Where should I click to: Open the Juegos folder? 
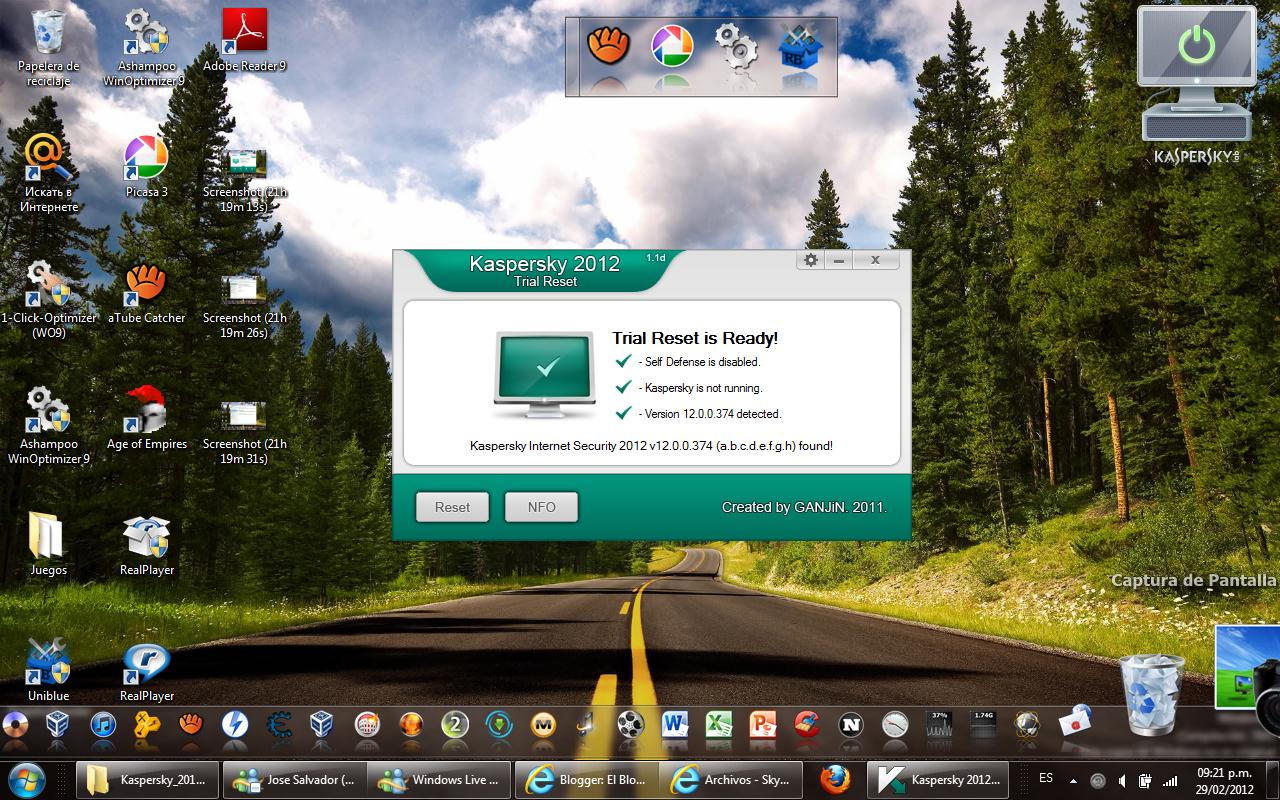coord(48,544)
